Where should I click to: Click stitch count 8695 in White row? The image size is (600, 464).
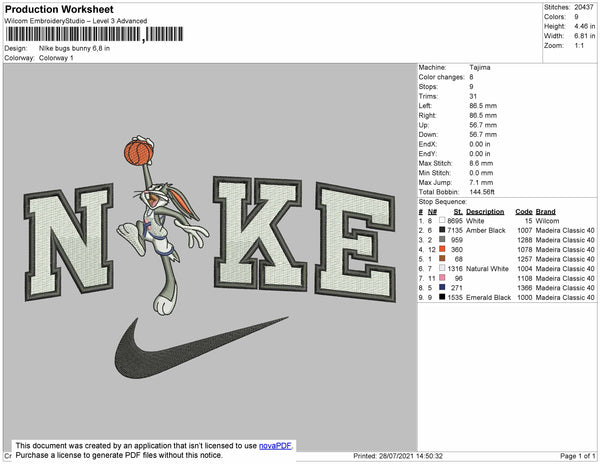coord(455,221)
